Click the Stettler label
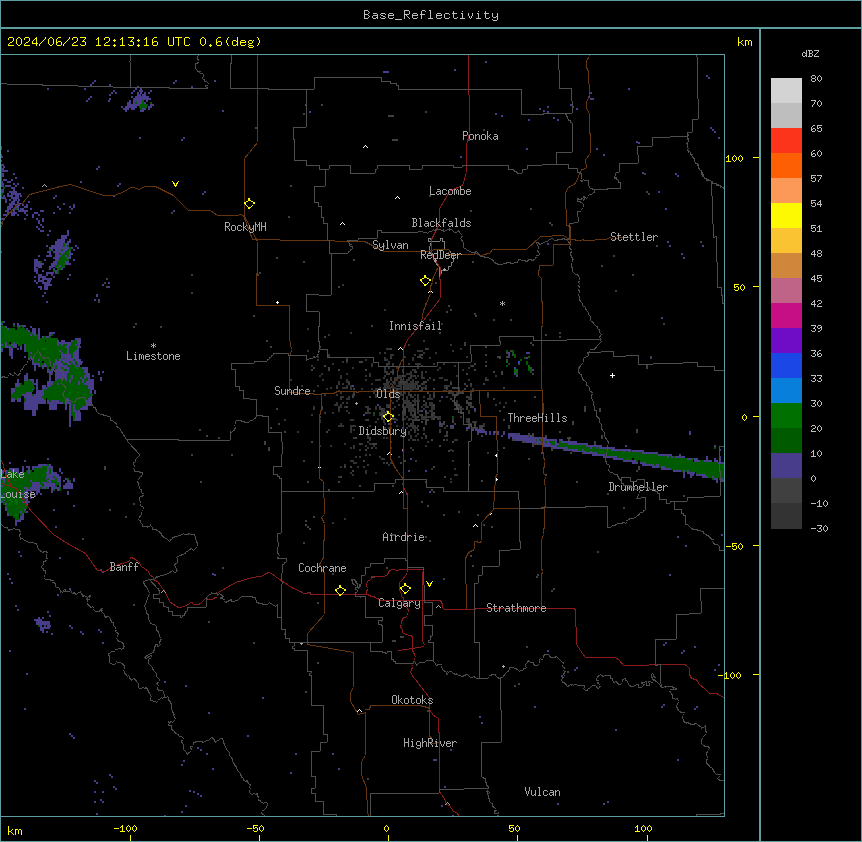 pyautogui.click(x=633, y=237)
